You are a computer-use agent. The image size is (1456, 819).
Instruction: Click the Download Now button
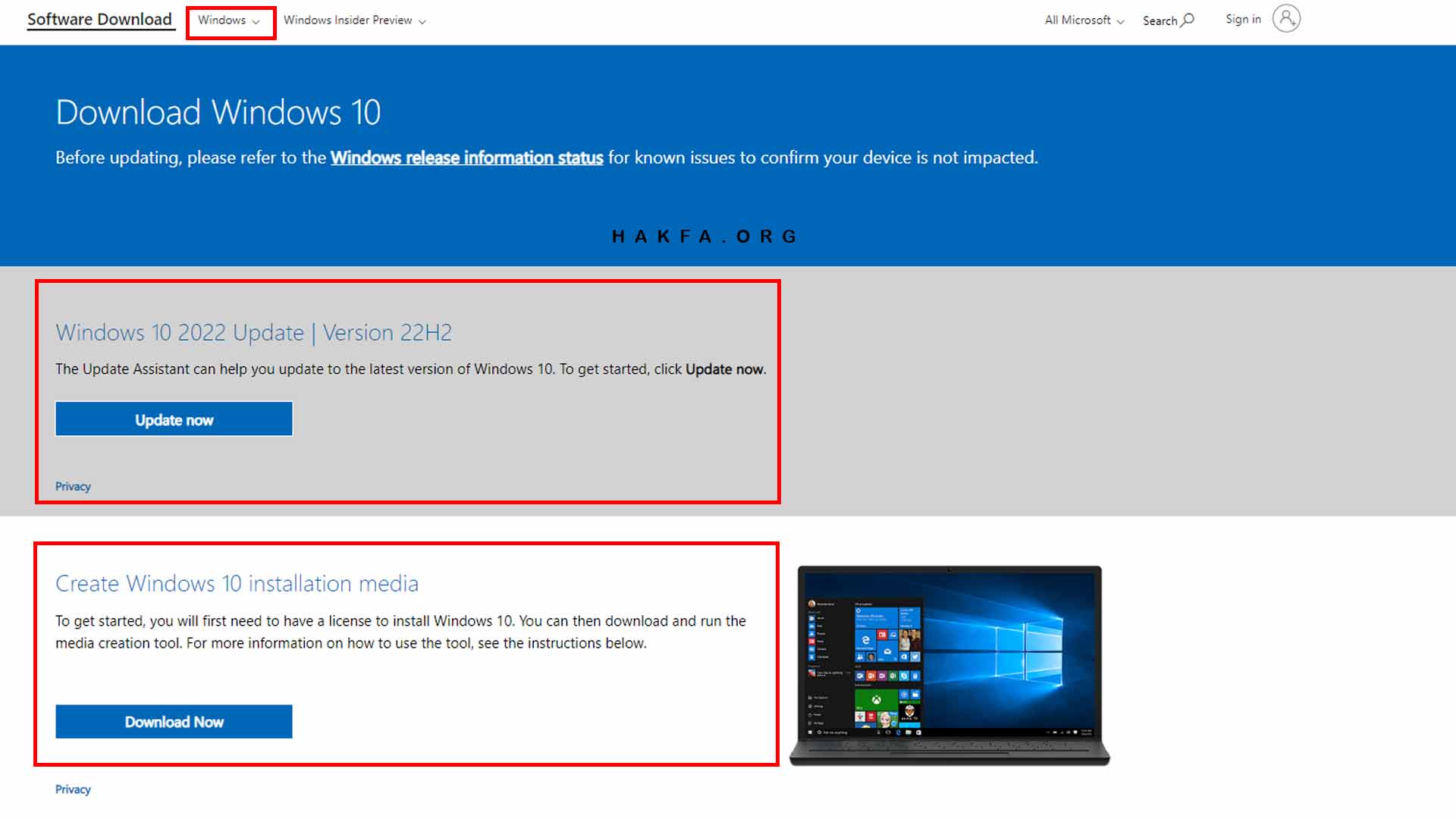(x=174, y=722)
